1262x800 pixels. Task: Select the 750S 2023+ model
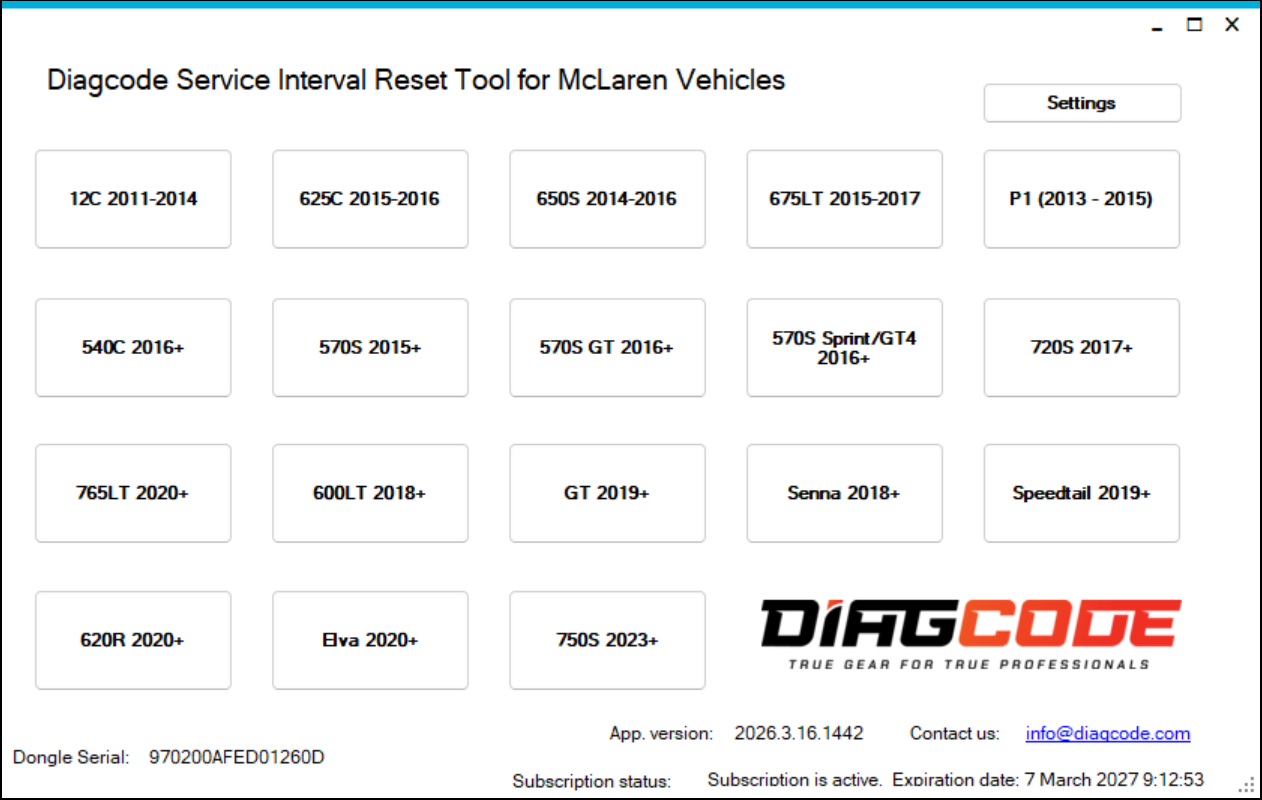(x=607, y=640)
